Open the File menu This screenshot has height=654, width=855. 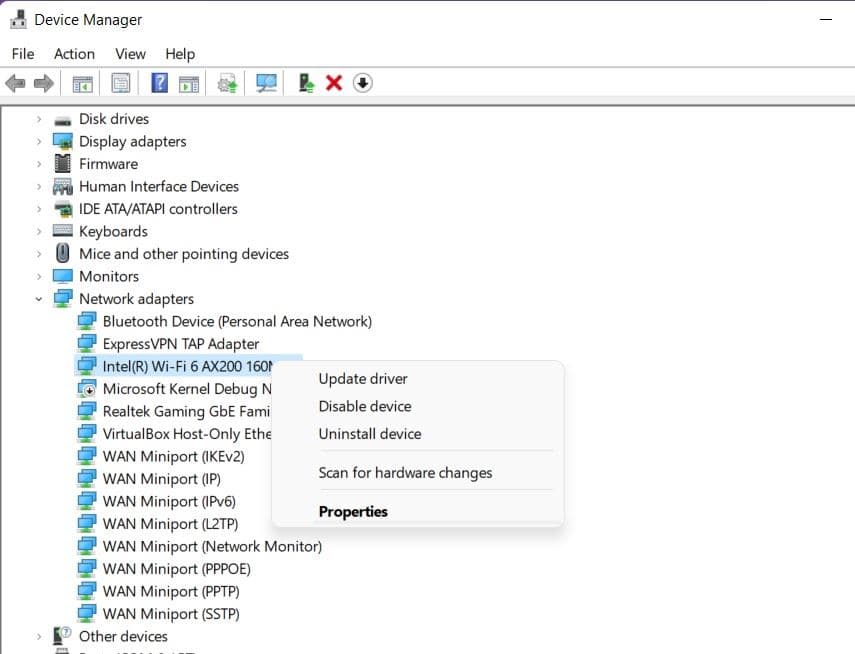[x=23, y=54]
